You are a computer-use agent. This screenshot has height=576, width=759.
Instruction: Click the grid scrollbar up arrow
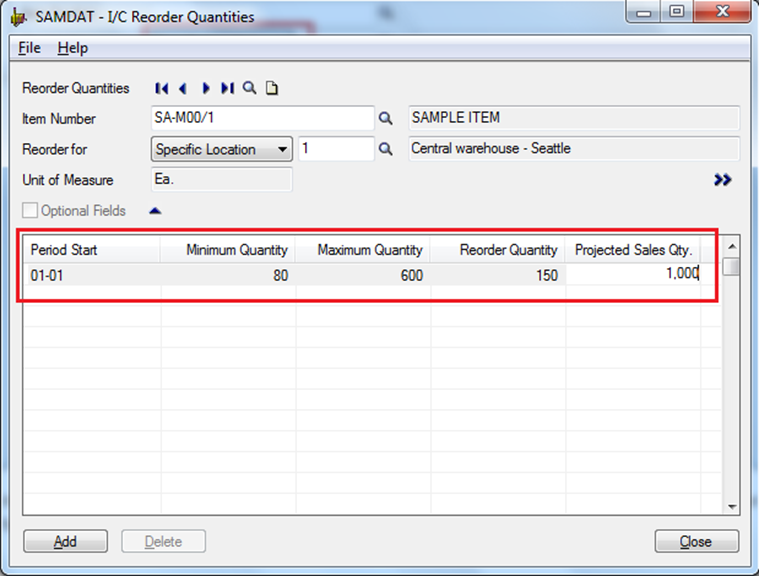[732, 247]
